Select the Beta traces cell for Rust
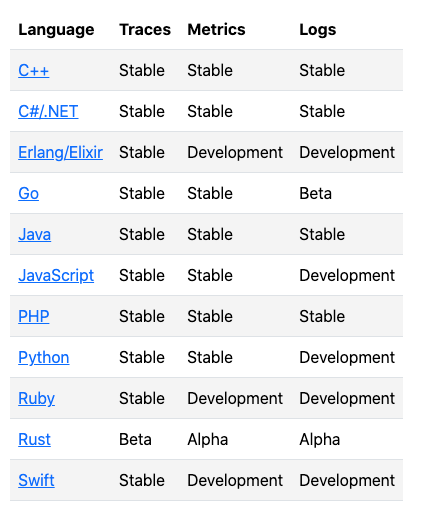Image resolution: width=423 pixels, height=508 pixels. pyautogui.click(x=135, y=439)
